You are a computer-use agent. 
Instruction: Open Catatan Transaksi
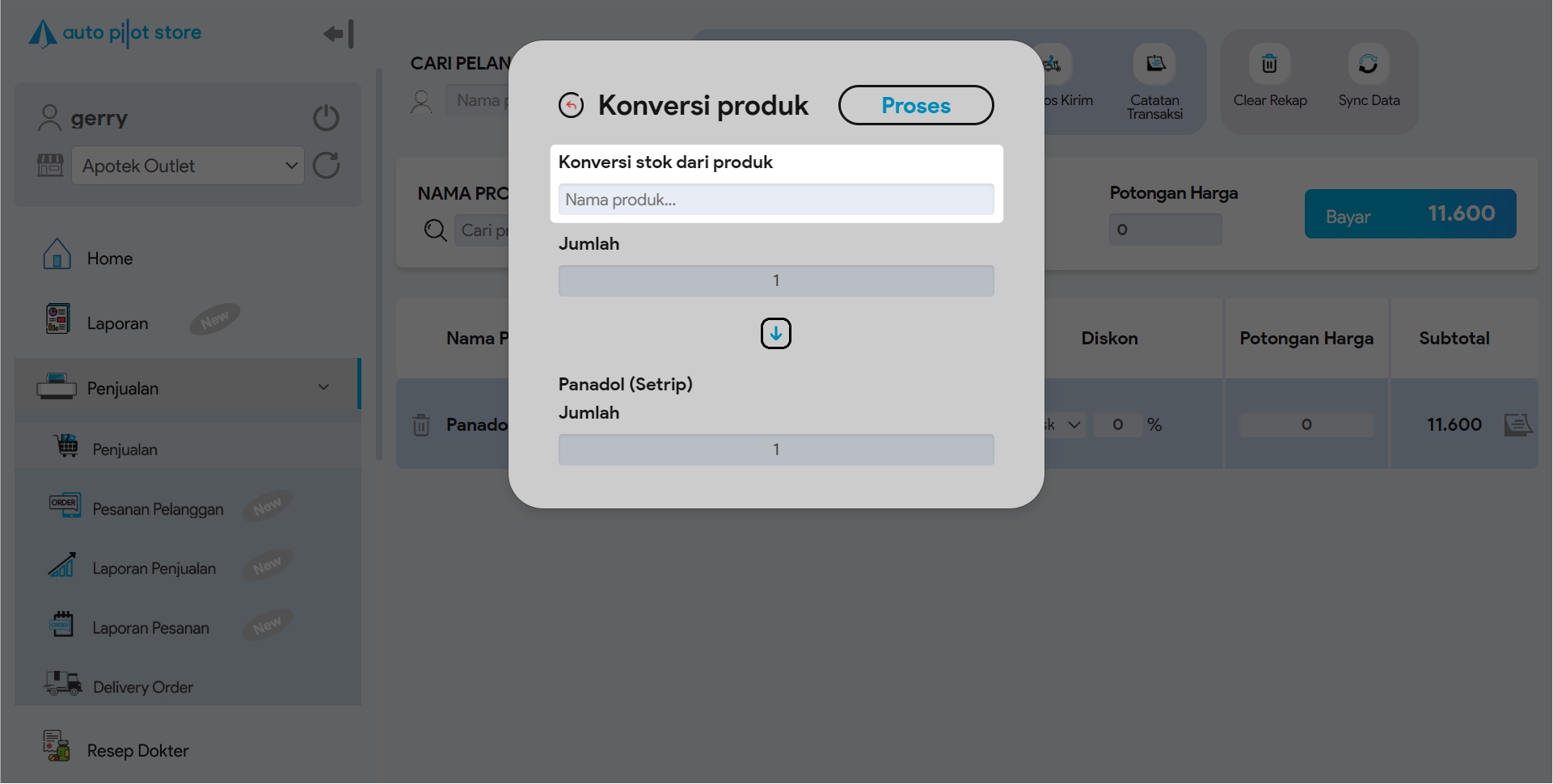click(x=1154, y=65)
